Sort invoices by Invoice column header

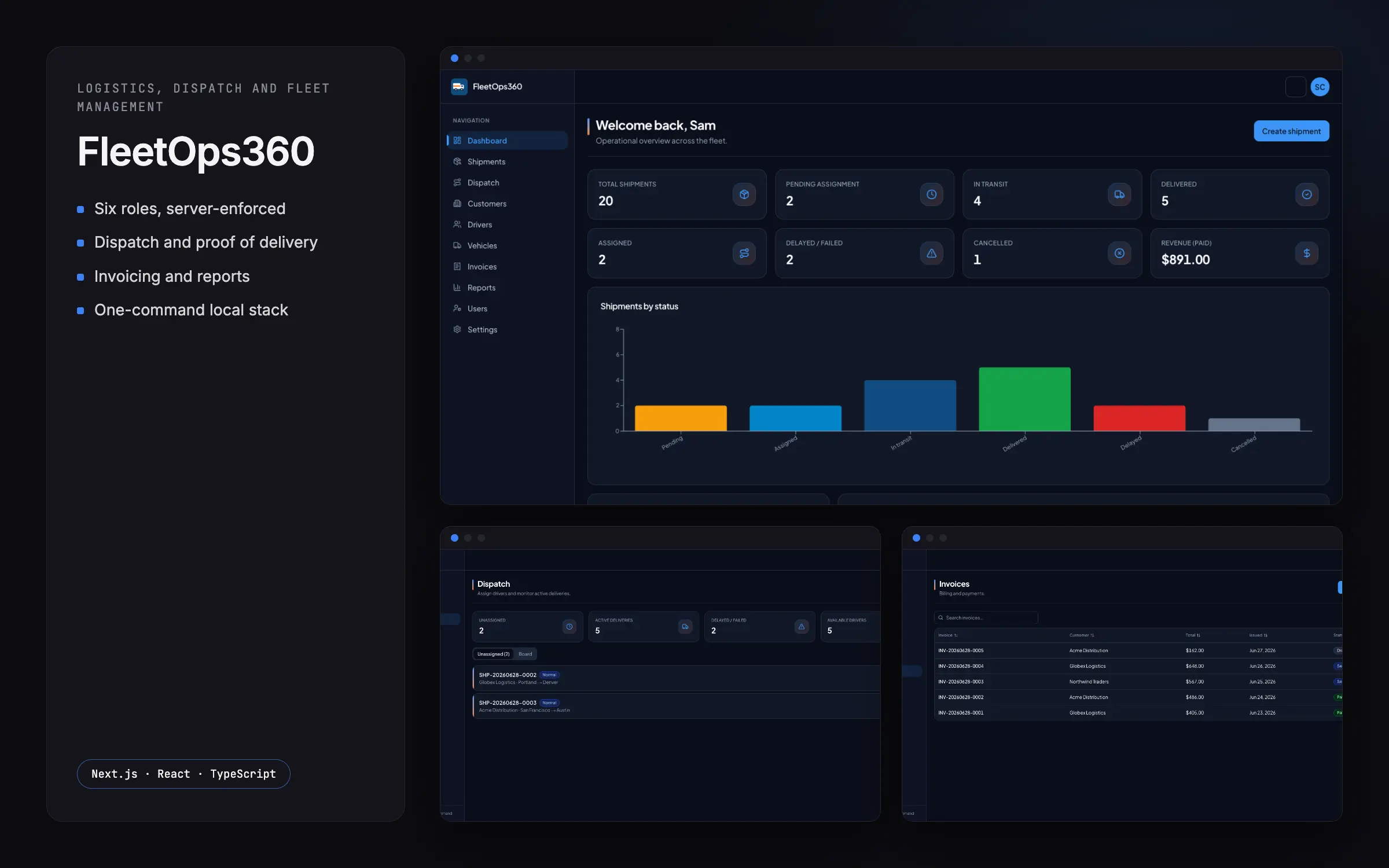[948, 635]
